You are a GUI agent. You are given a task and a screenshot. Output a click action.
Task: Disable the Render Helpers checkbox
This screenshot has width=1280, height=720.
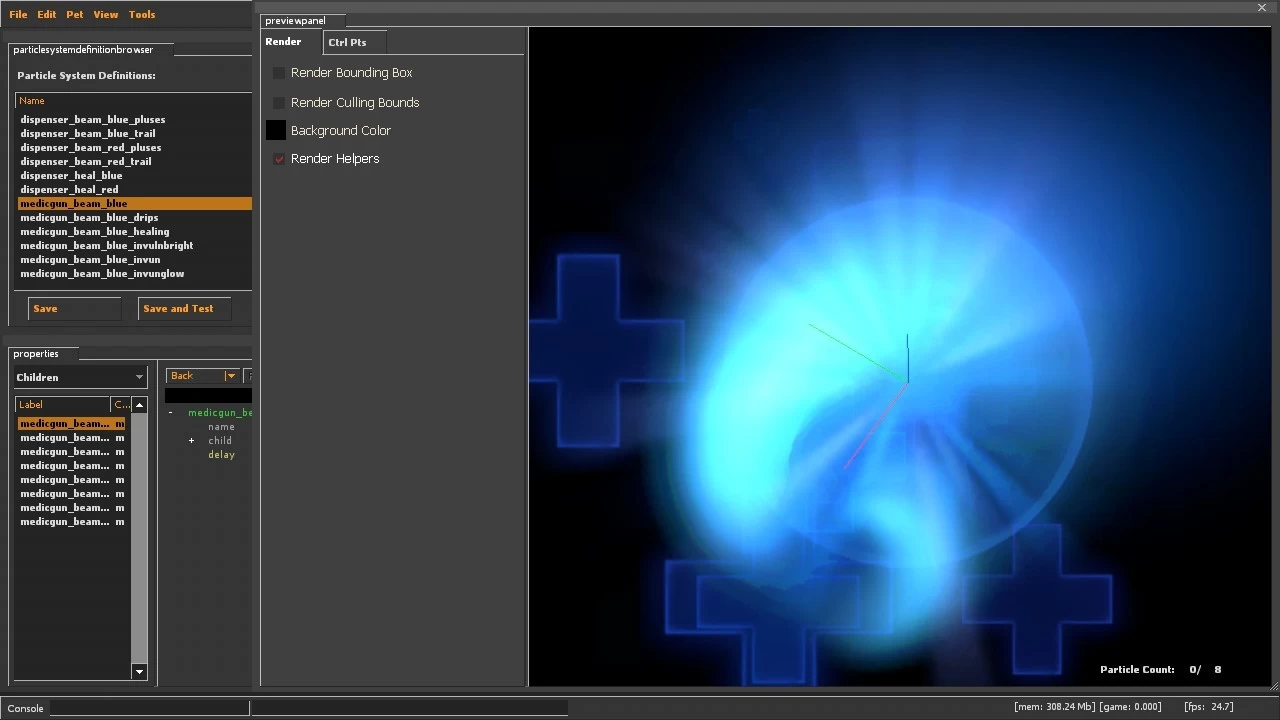click(x=279, y=159)
